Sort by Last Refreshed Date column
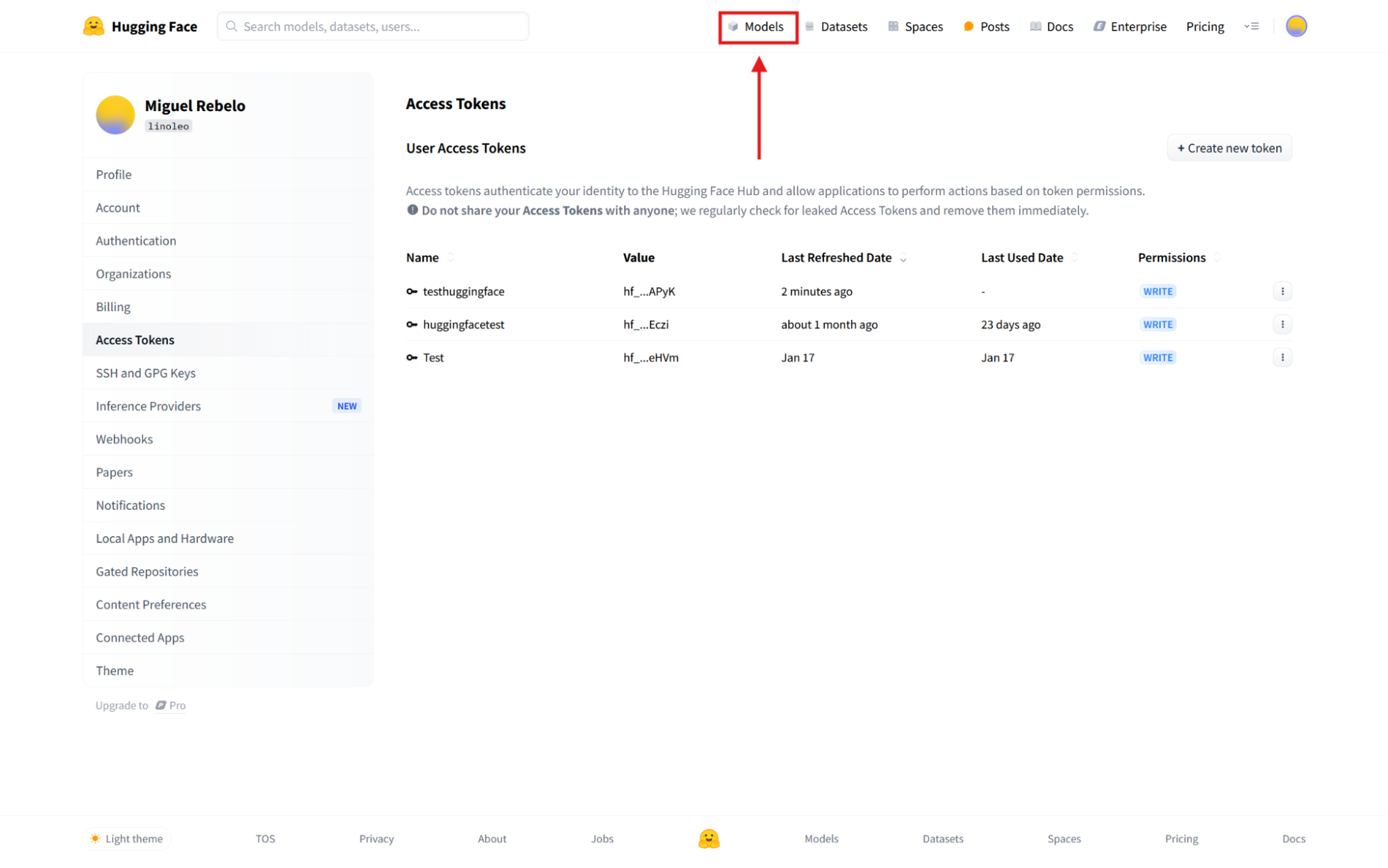This screenshot has width=1388, height=868. tap(903, 258)
